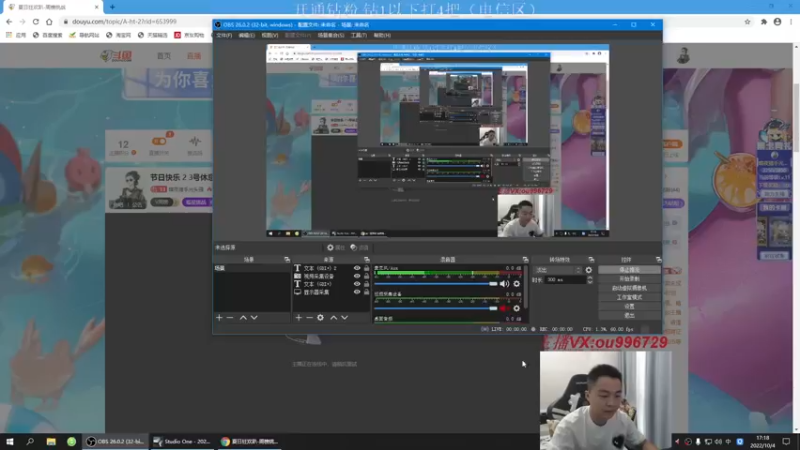The width and height of the screenshot is (800, 450).
Task: Lock the 文本 (GDI+) source
Action: pyautogui.click(x=366, y=284)
